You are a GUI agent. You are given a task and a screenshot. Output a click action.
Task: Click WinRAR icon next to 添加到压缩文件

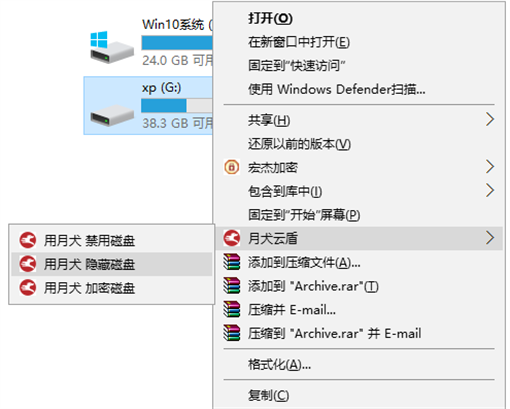(232, 262)
